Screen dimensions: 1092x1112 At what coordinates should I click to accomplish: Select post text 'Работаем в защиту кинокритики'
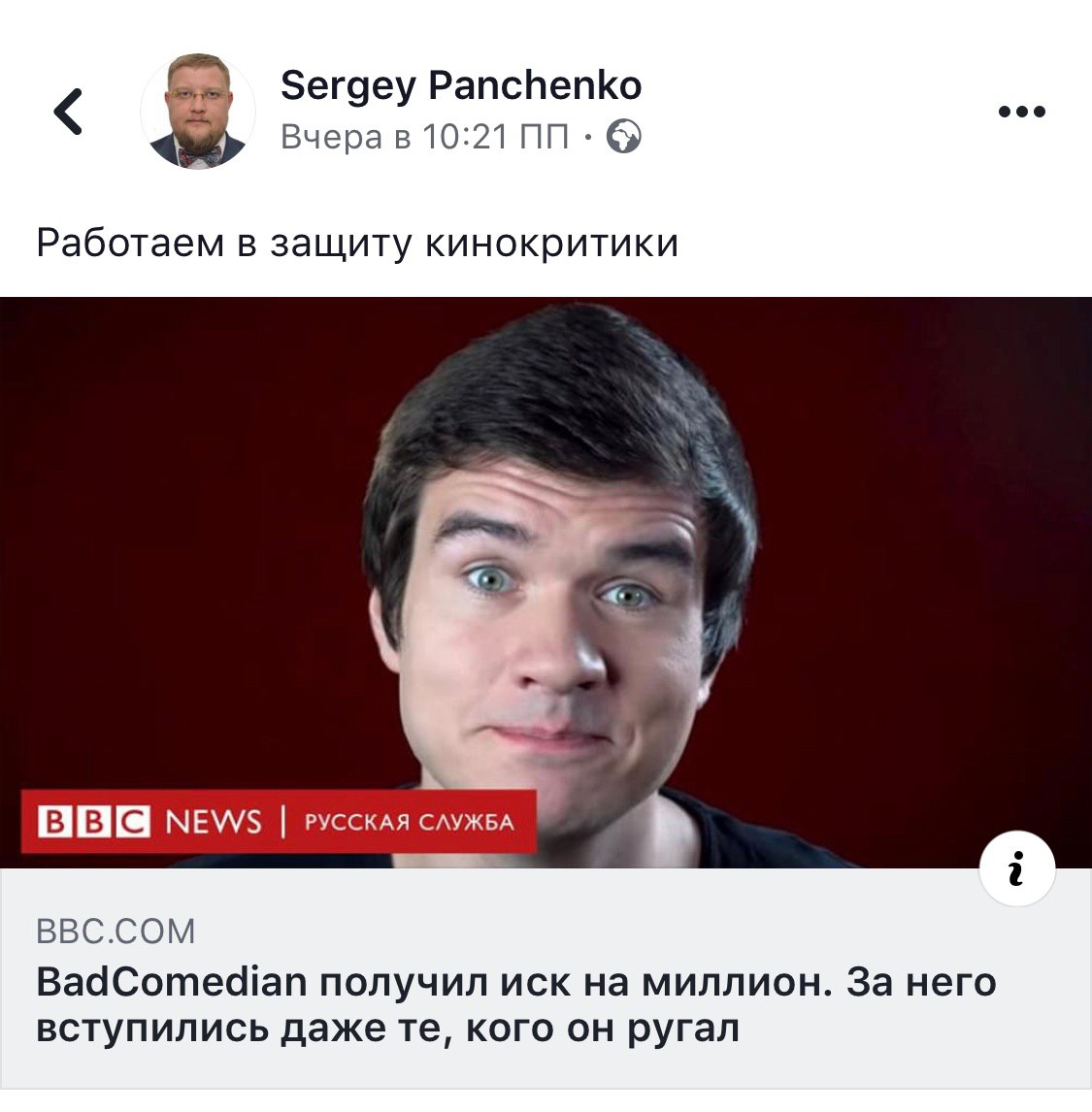pos(357,244)
